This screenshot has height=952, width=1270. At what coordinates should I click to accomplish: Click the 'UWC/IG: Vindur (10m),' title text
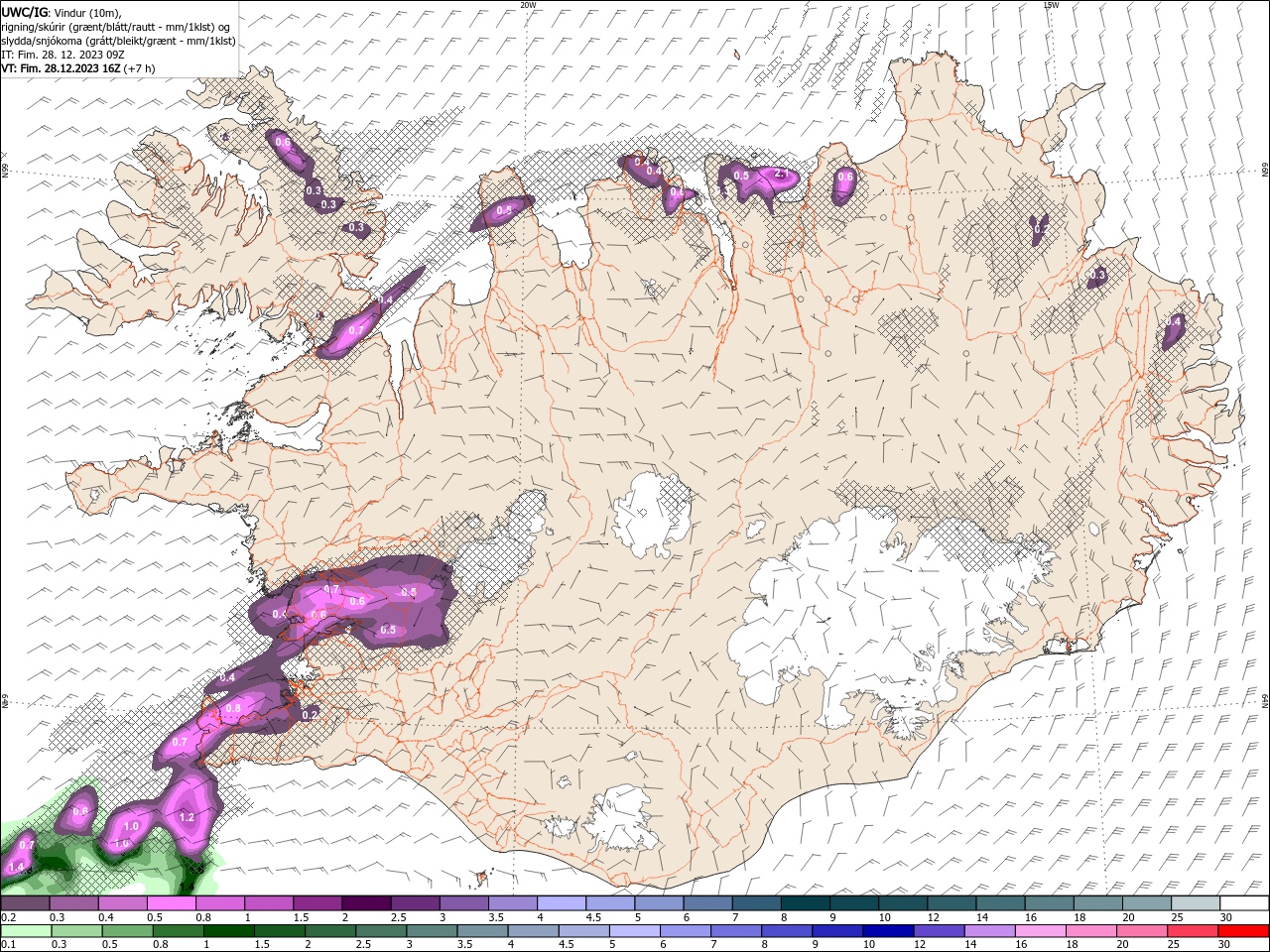point(62,12)
